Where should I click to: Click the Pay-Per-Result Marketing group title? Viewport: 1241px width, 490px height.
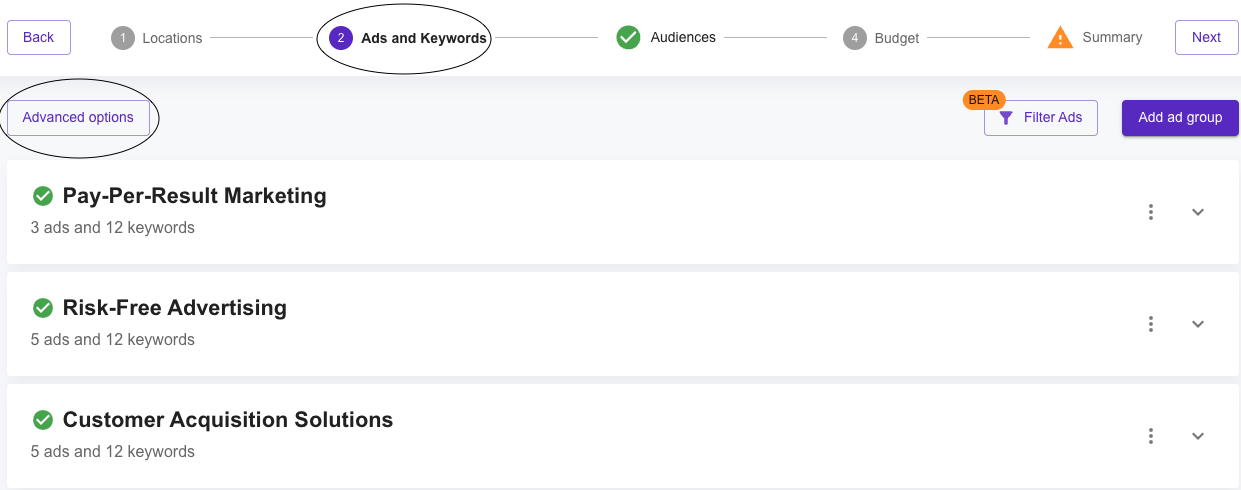(195, 196)
